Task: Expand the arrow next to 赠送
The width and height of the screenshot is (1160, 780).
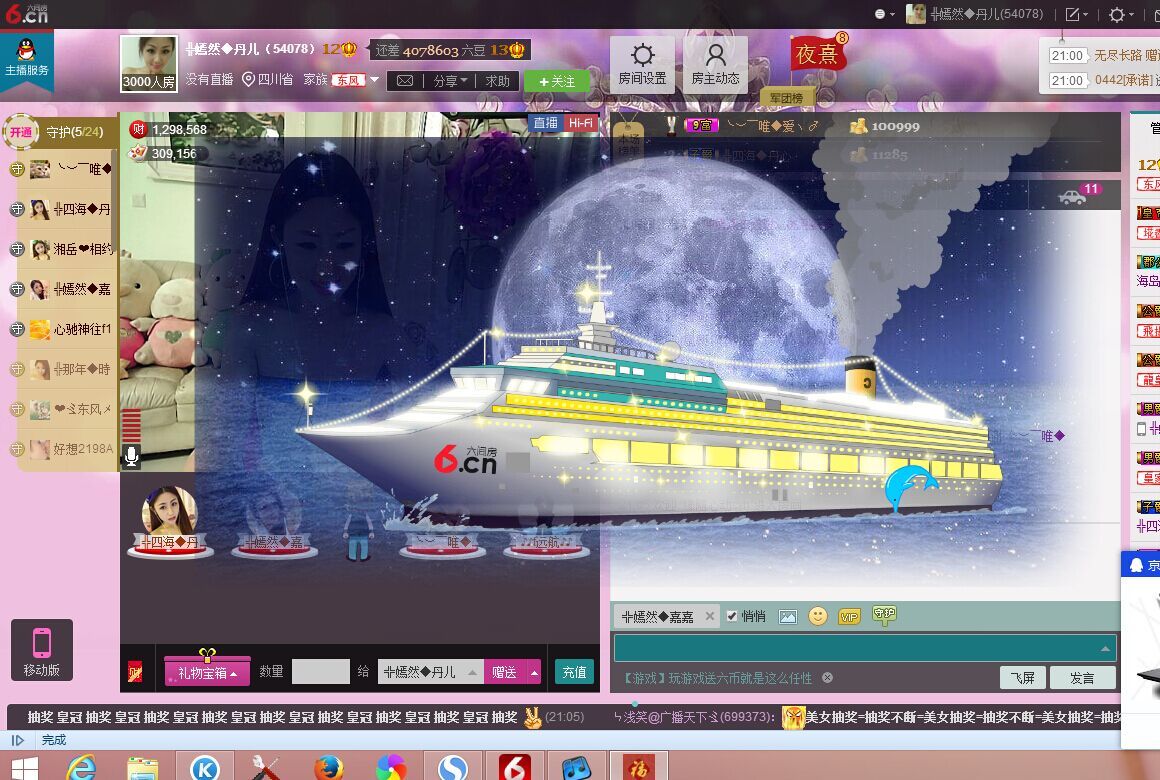Action: [x=534, y=672]
